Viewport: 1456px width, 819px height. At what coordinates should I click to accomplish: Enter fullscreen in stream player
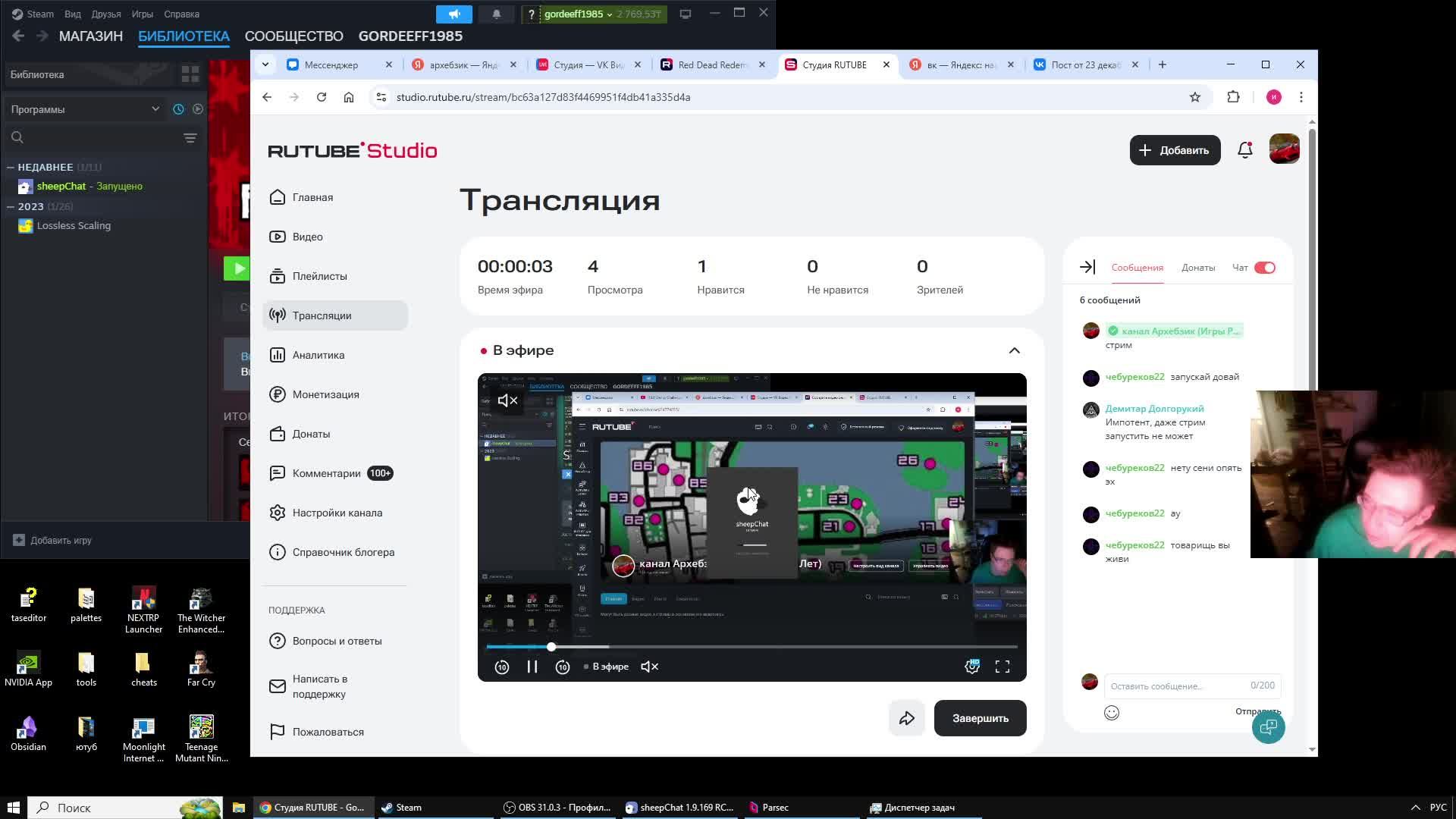[1003, 667]
